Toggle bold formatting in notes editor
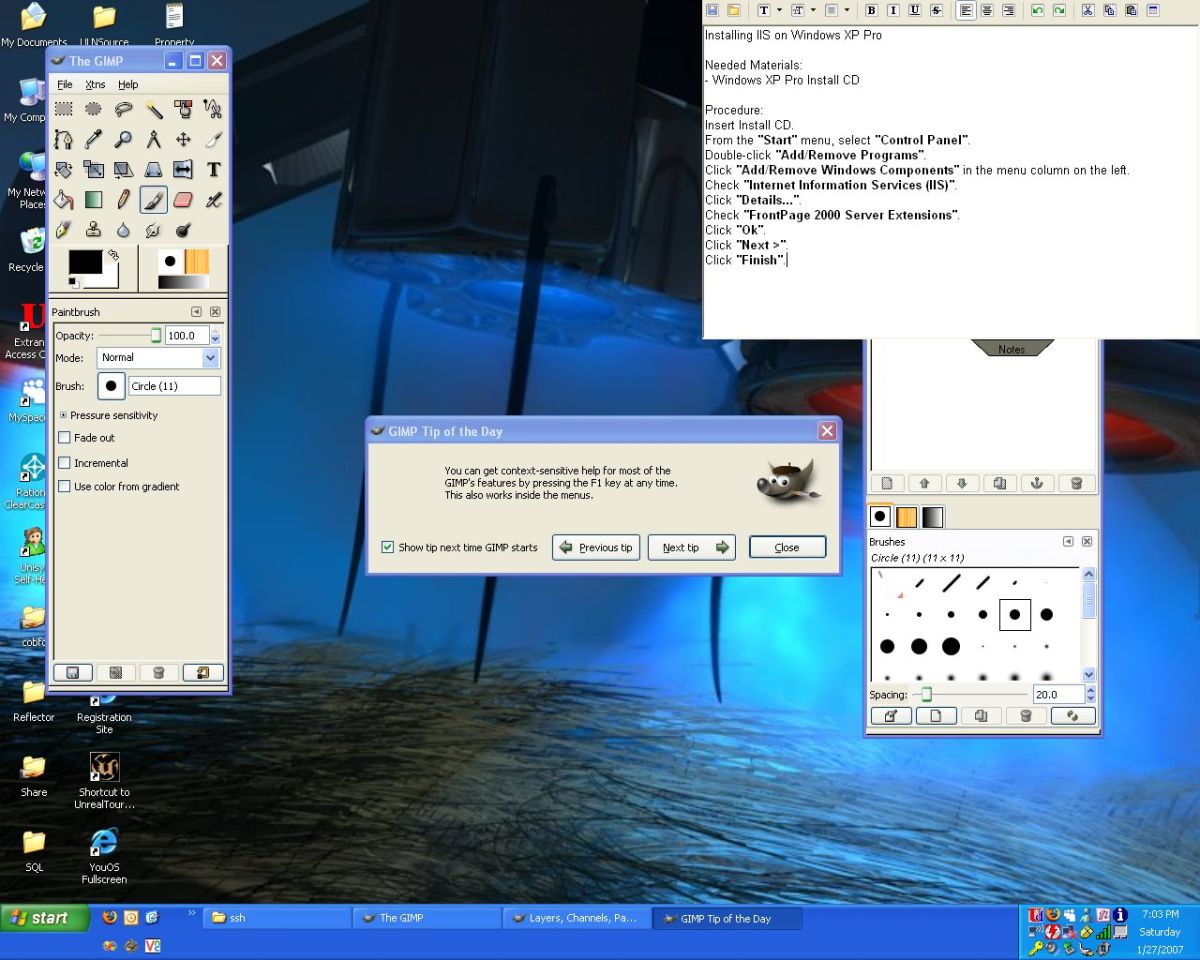The image size is (1200, 960). pos(871,10)
